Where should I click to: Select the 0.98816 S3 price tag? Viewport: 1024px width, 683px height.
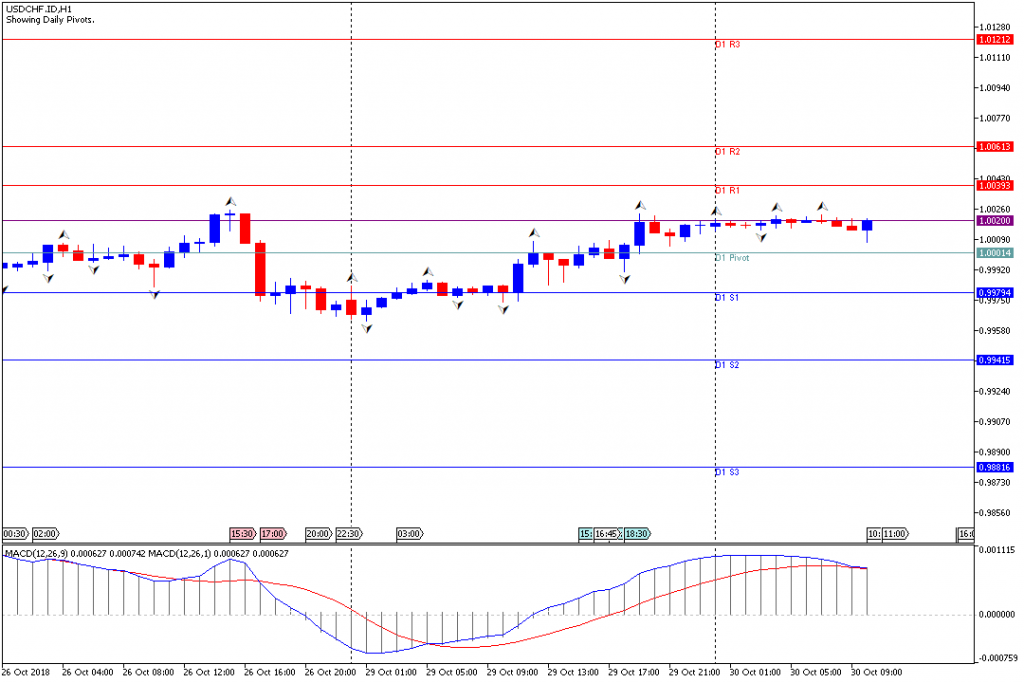click(994, 467)
